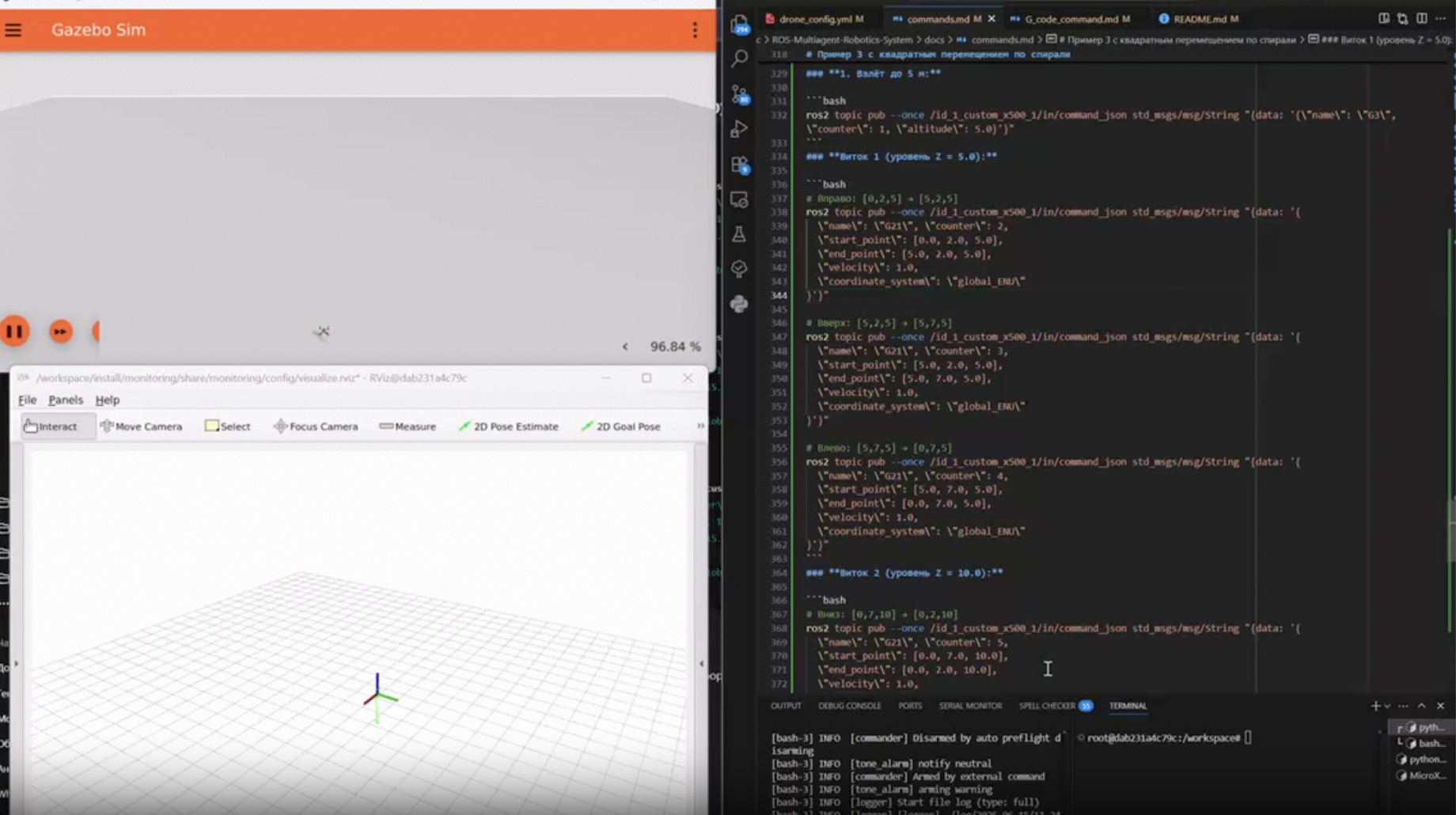The height and width of the screenshot is (815, 1456).
Task: Click the Виток 1 heading breadcrumb
Action: pos(1380,40)
